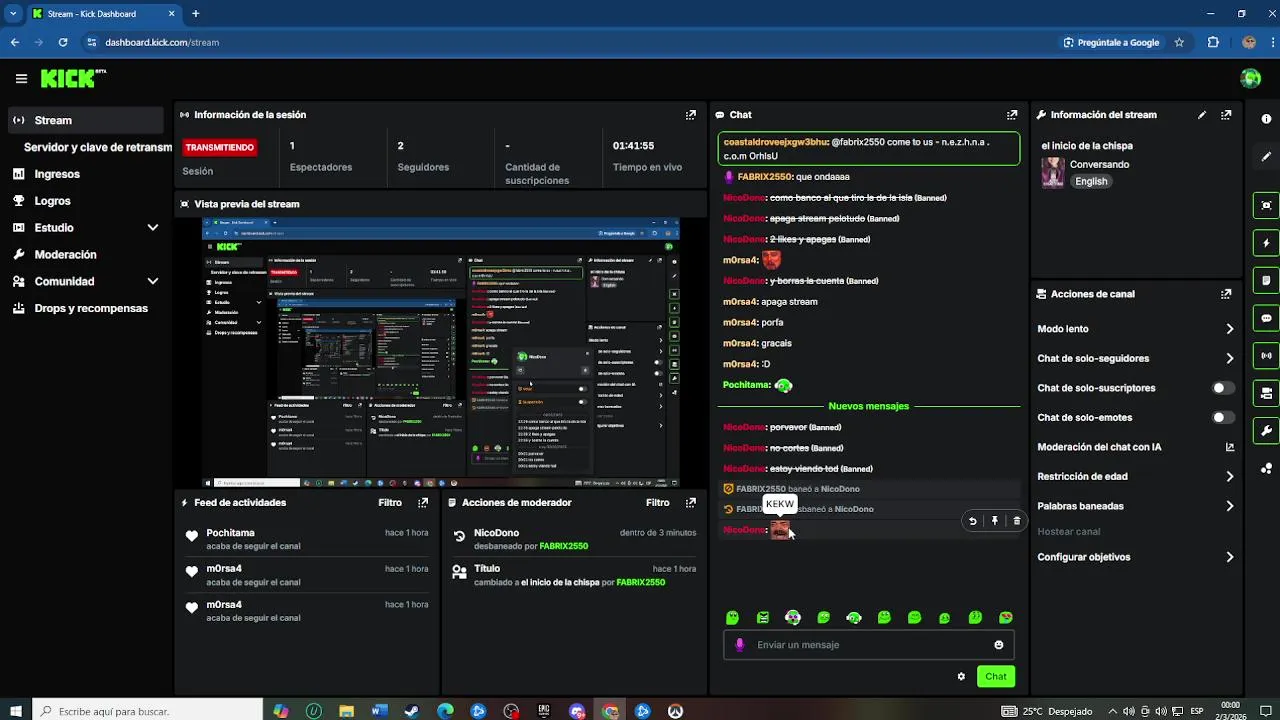The image size is (1280, 720).
Task: Pop out the Información del stream panel
Action: tap(1226, 115)
